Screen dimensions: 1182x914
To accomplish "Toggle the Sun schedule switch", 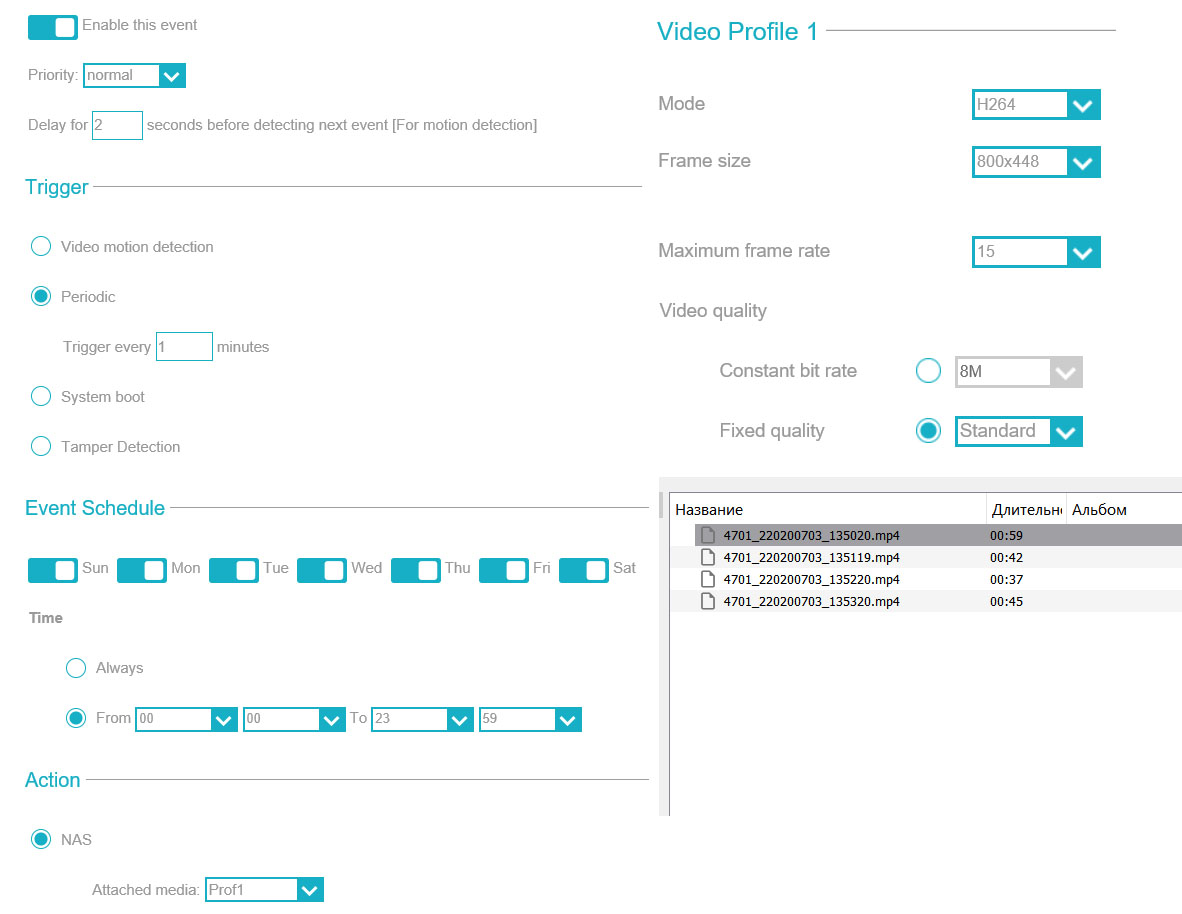I will 52,570.
